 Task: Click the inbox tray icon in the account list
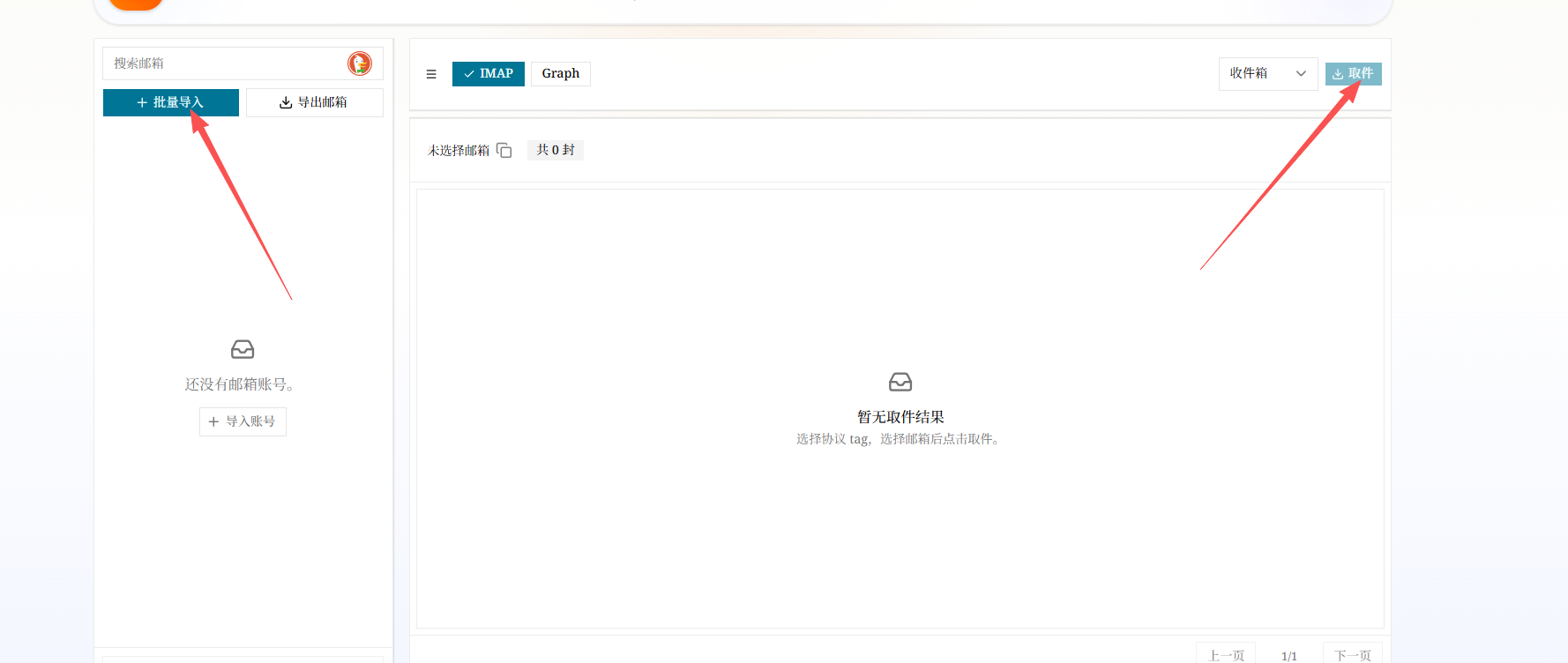(243, 350)
